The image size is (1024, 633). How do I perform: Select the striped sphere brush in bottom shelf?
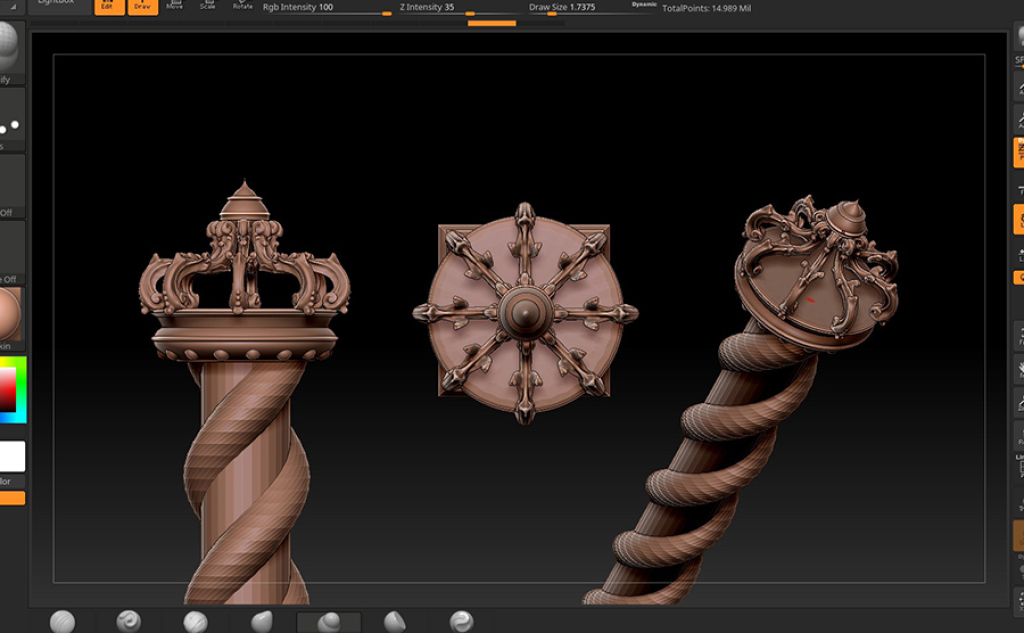point(63,621)
